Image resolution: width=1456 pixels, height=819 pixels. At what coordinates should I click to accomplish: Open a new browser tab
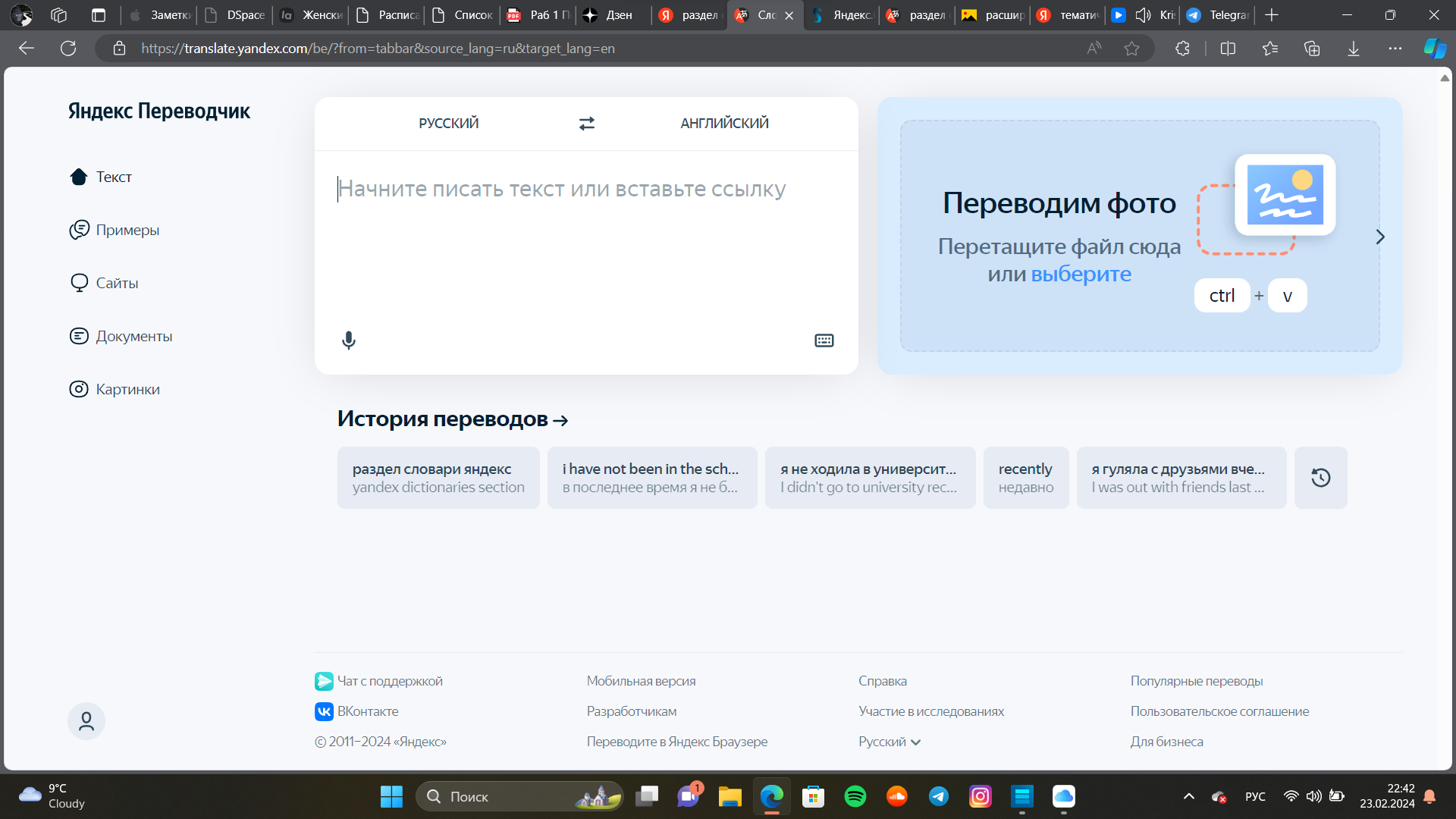pos(1272,15)
